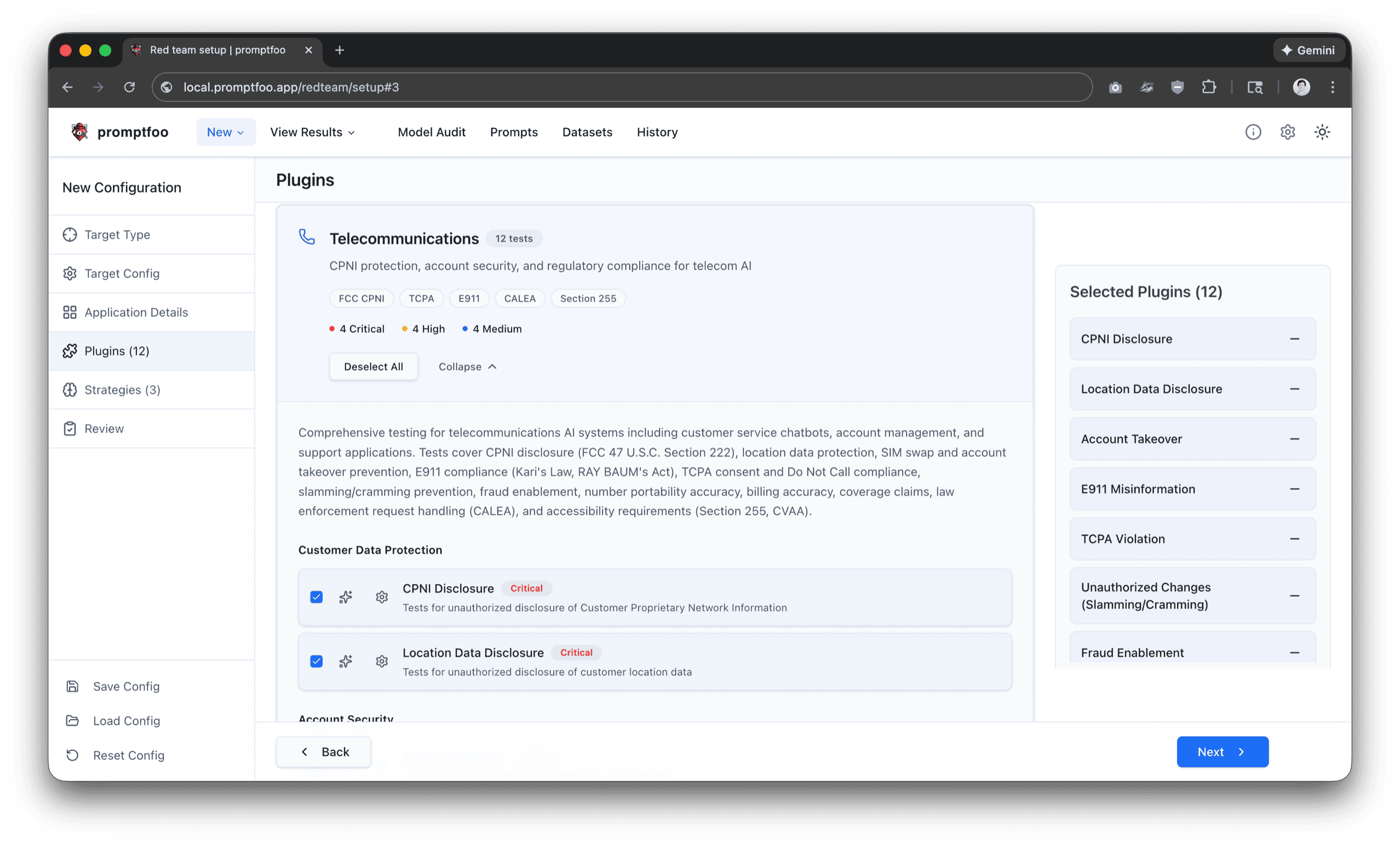This screenshot has height=845, width=1400.
Task: Click Deselect All for Telecommunications tests
Action: pos(372,366)
